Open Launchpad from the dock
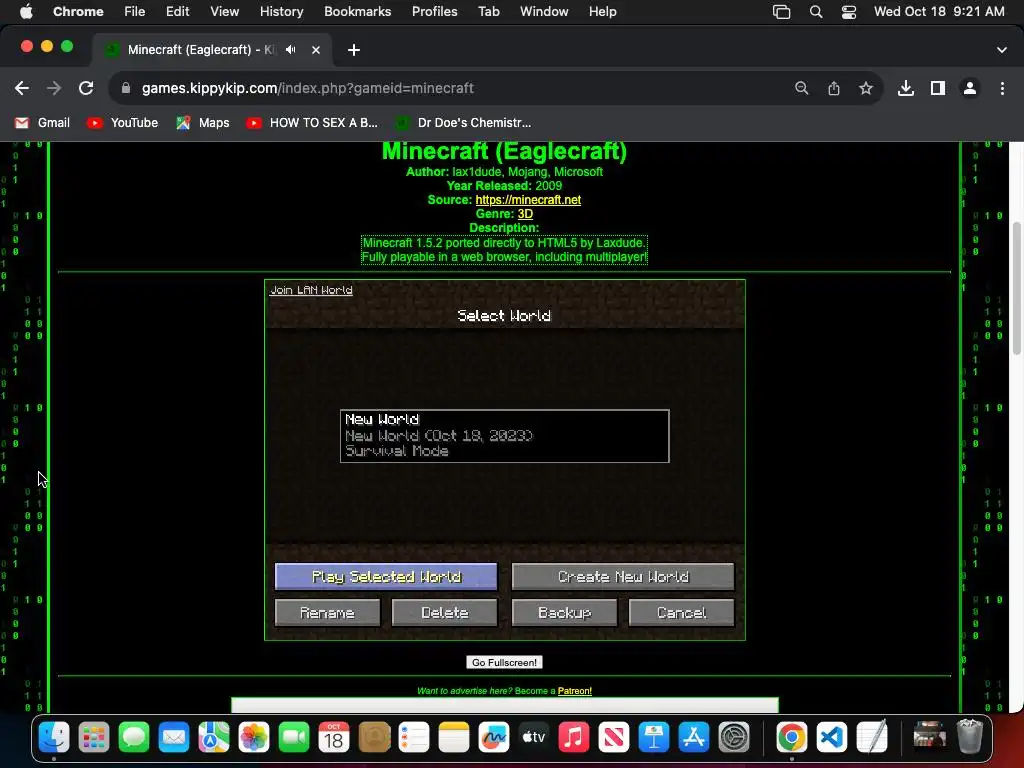1024x768 pixels. coord(94,738)
